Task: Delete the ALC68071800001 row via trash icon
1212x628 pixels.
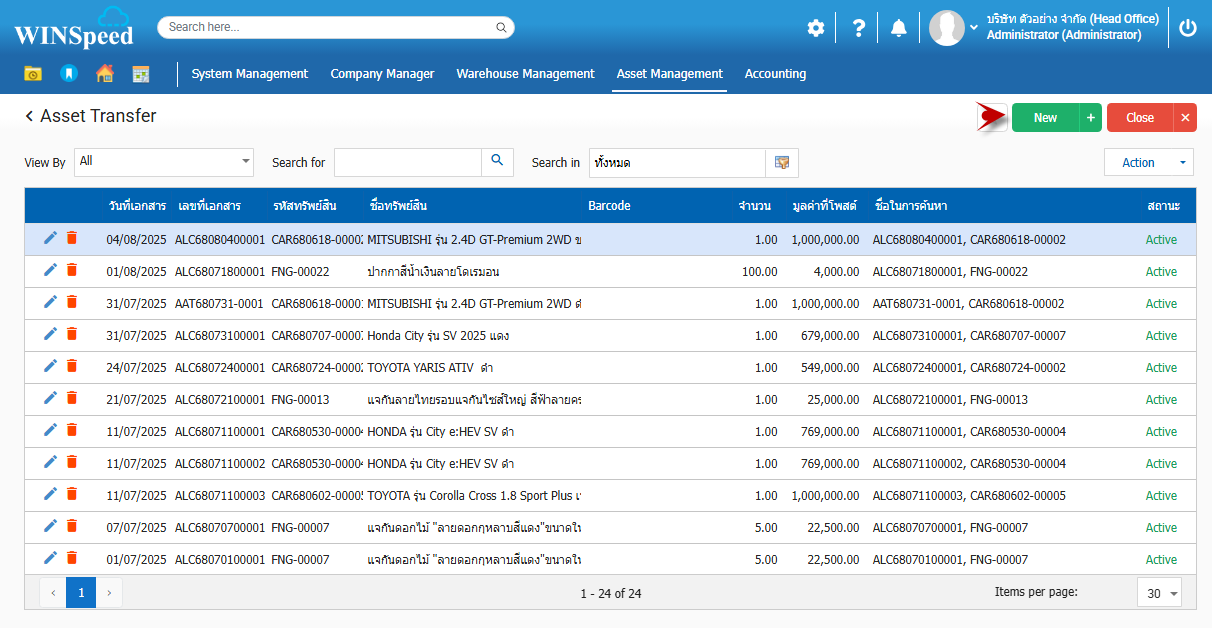Action: click(72, 270)
